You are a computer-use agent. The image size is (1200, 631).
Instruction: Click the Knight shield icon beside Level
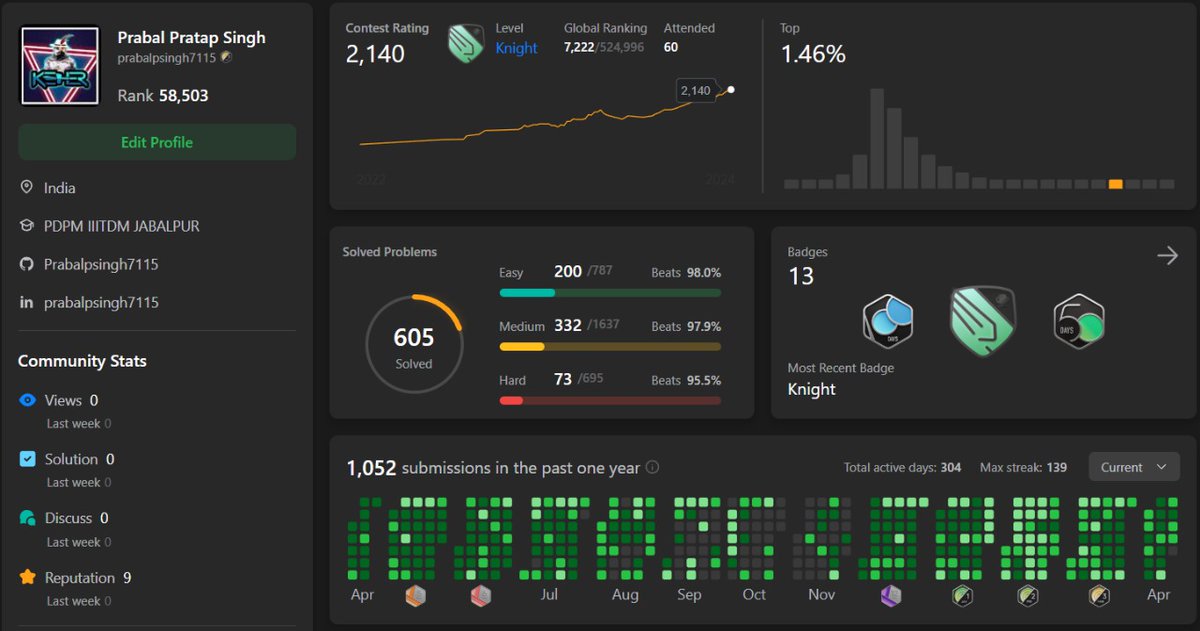[466, 43]
